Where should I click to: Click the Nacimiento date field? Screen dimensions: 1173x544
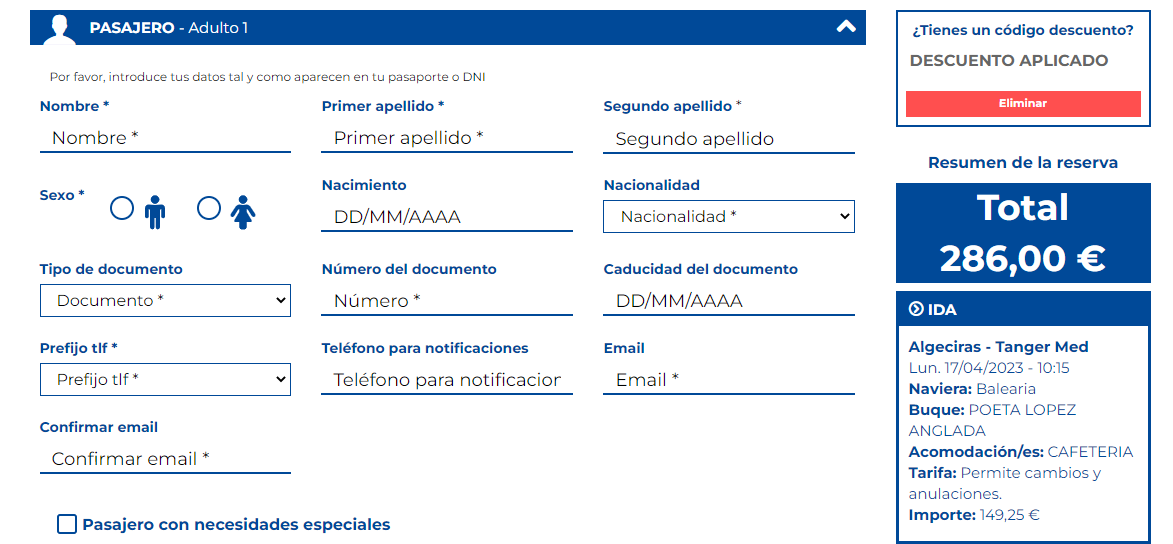pos(447,217)
